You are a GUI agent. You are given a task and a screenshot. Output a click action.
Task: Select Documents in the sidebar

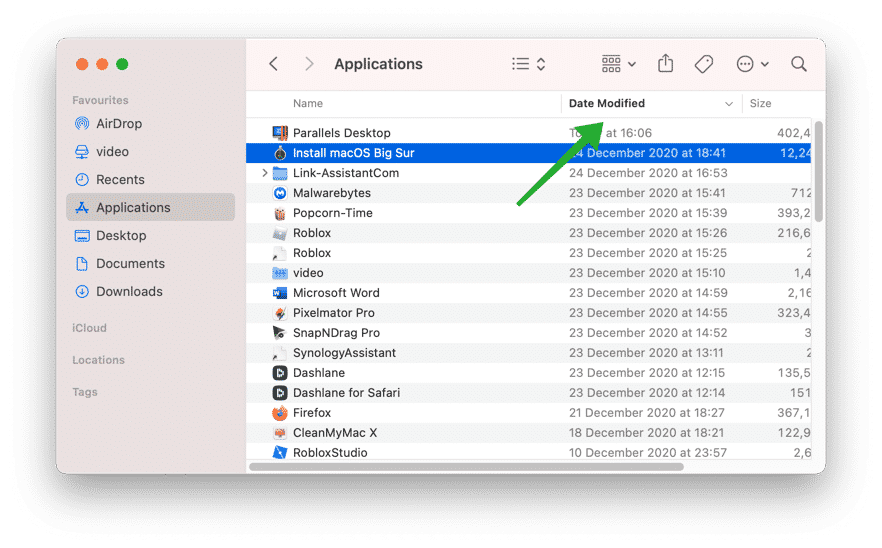(x=151, y=263)
